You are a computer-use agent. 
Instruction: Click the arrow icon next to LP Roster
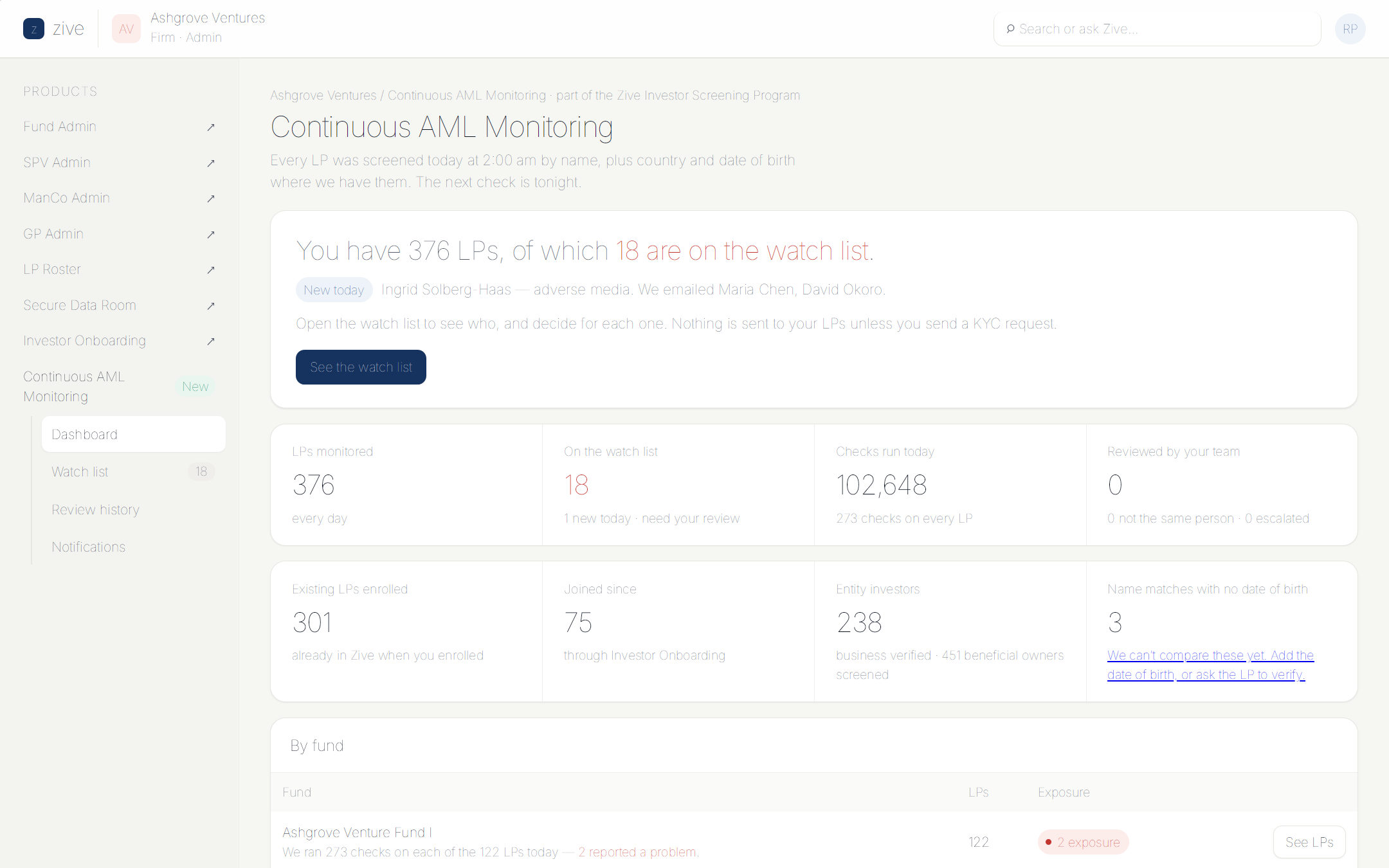pyautogui.click(x=210, y=270)
